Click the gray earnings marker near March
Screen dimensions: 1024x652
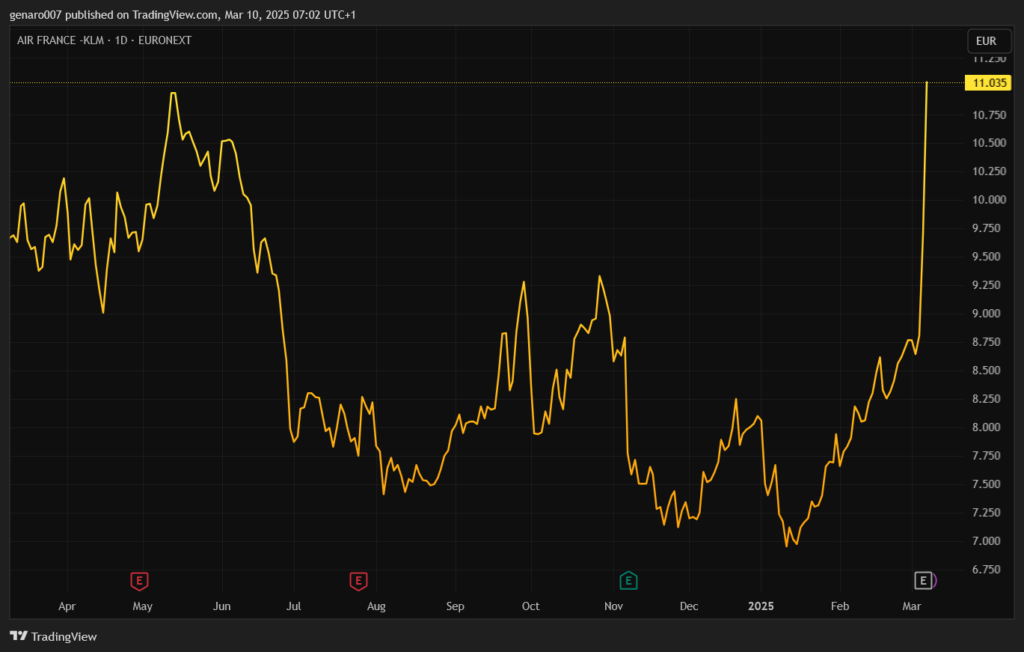[x=924, y=580]
